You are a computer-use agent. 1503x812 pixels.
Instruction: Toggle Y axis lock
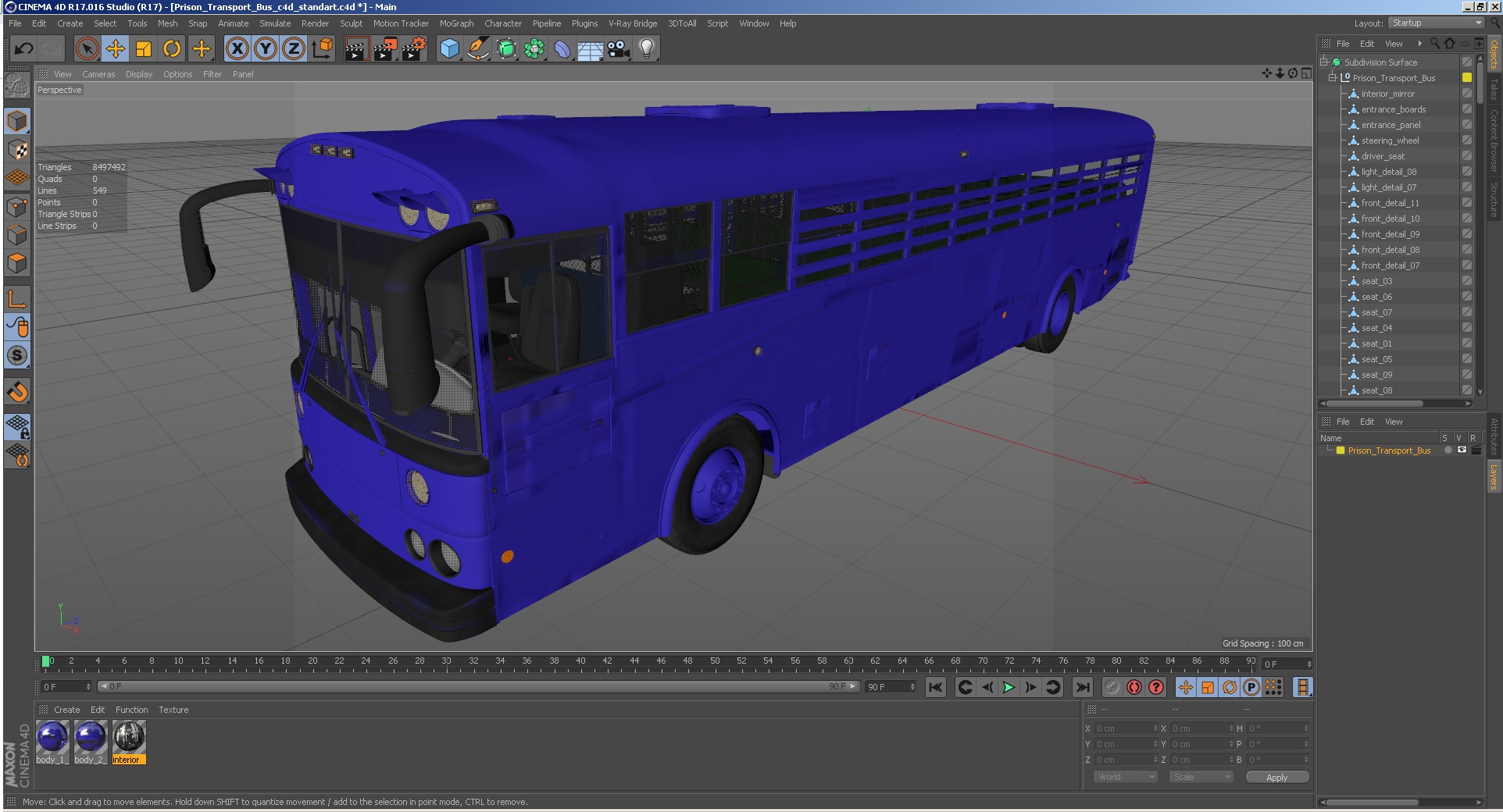tap(266, 49)
